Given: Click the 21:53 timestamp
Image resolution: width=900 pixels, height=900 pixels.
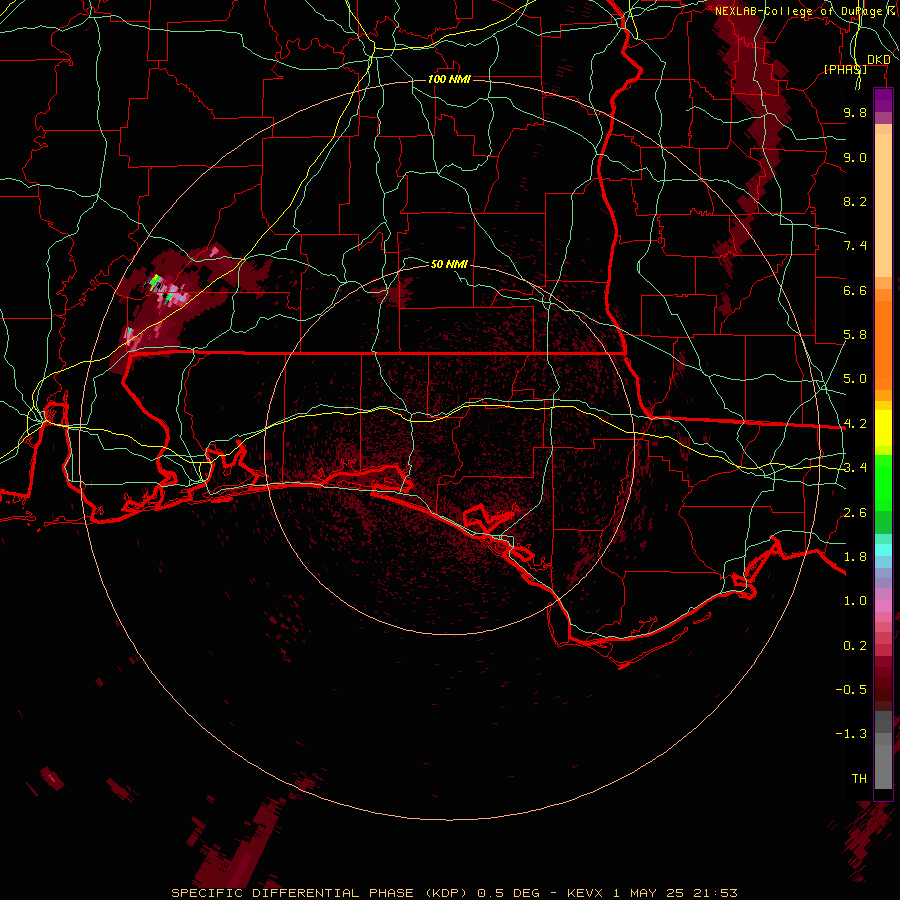Looking at the screenshot, I should pyautogui.click(x=715, y=893).
